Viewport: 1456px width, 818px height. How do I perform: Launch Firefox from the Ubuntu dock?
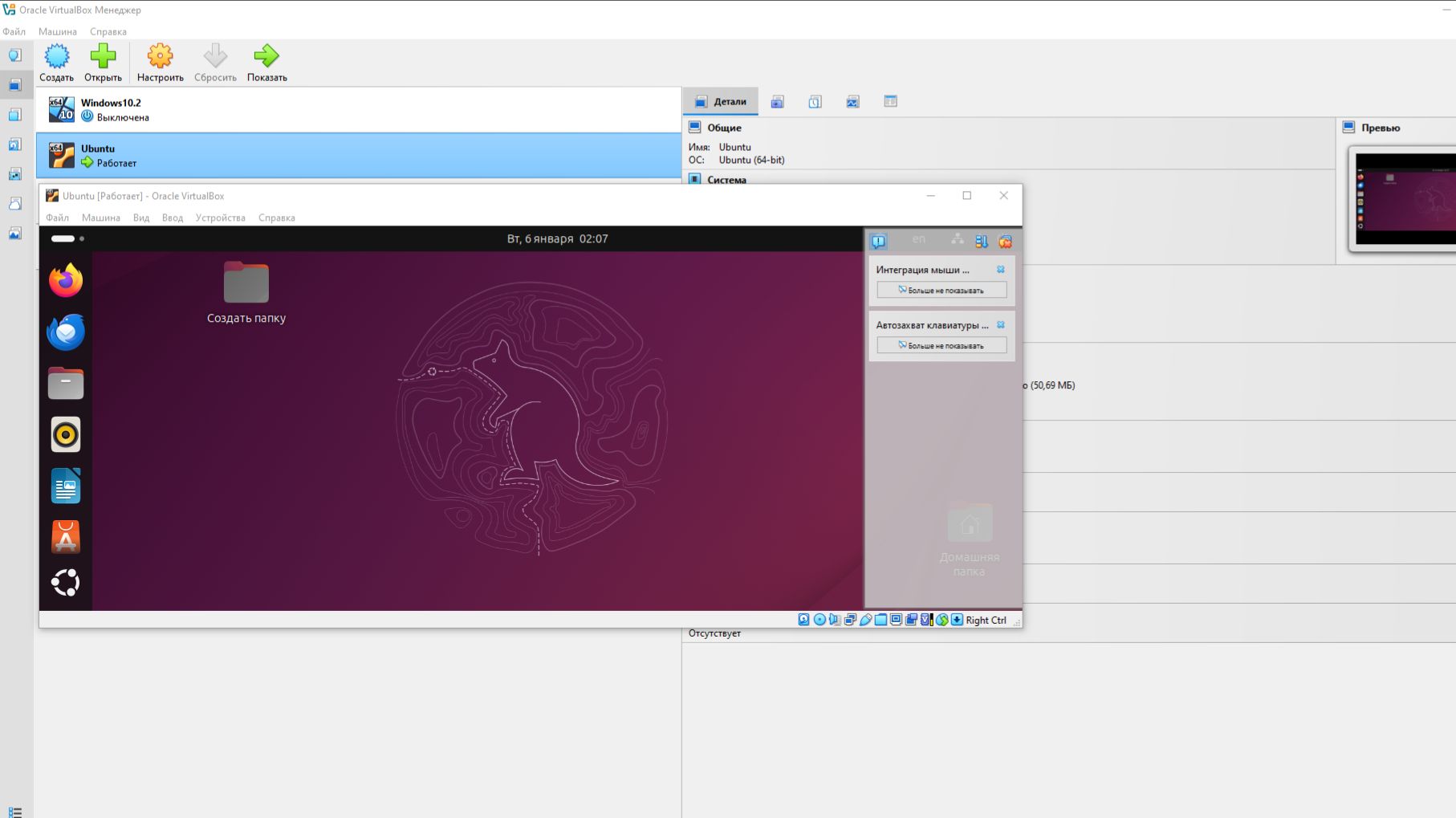coord(66,280)
